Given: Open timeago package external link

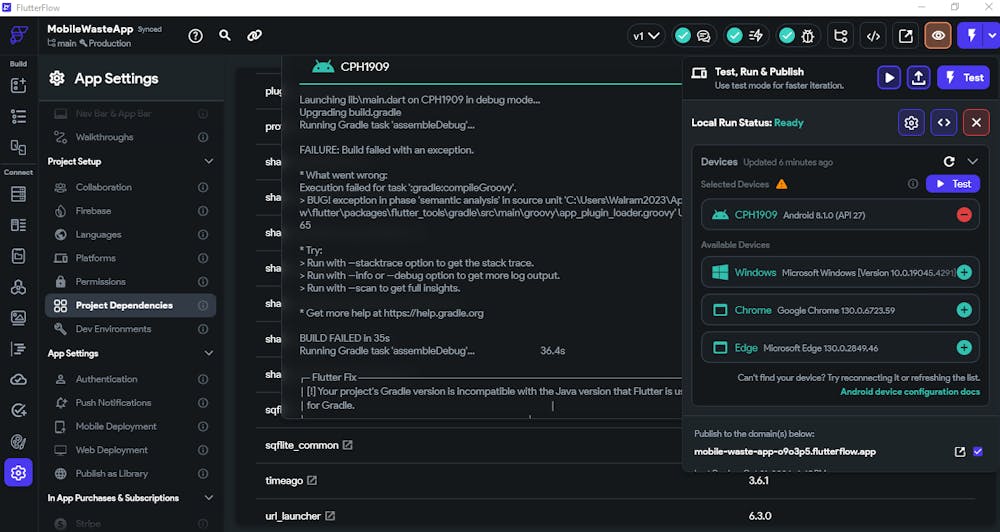Looking at the screenshot, I should (312, 480).
